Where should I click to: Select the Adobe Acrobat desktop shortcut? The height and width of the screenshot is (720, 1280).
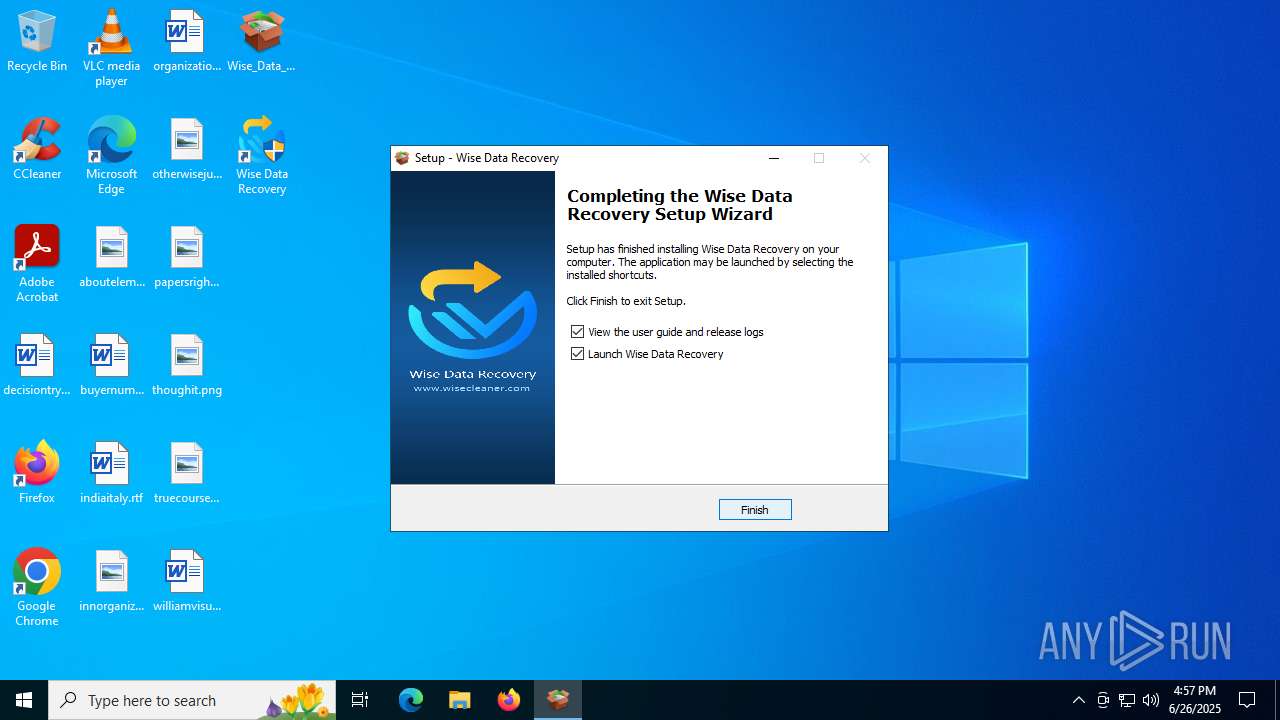(37, 264)
